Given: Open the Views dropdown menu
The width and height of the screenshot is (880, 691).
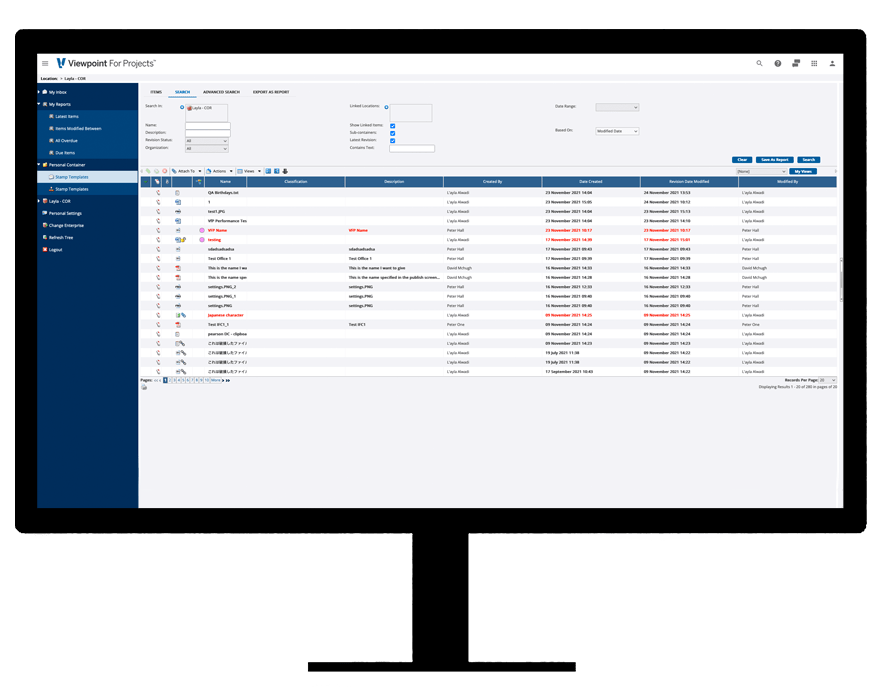Looking at the screenshot, I should click(x=249, y=171).
